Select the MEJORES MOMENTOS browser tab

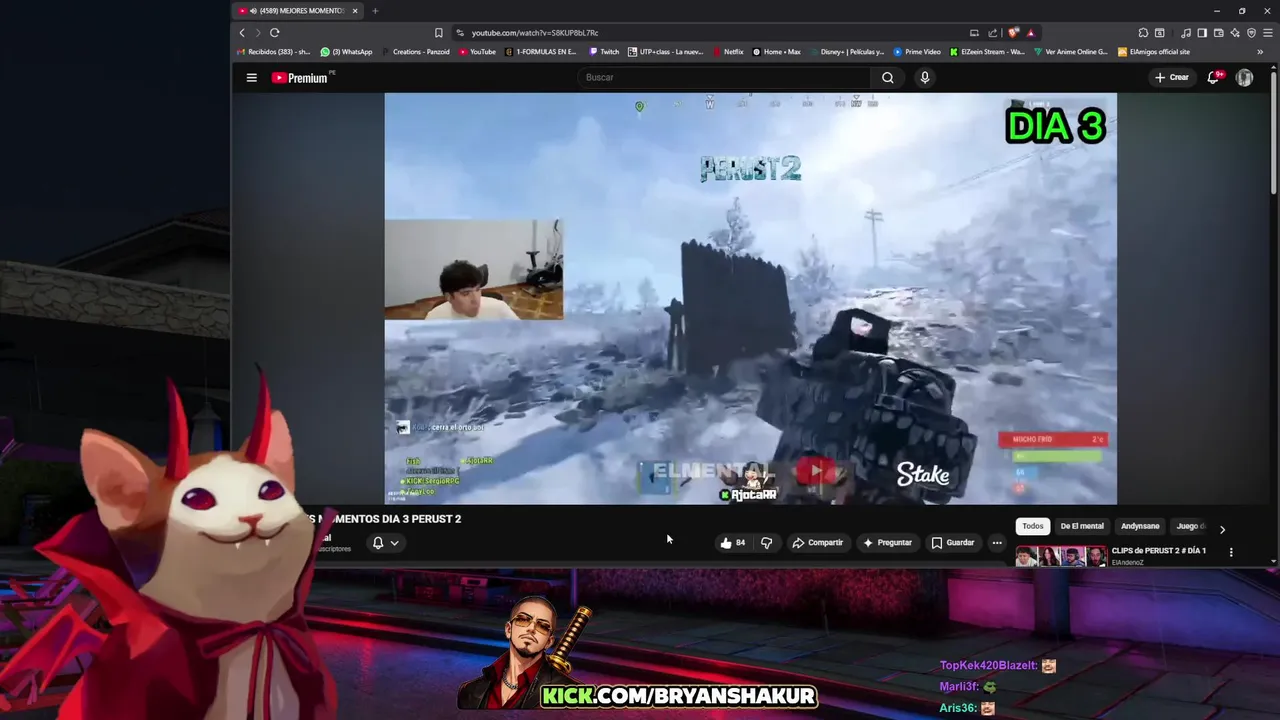coord(298,11)
